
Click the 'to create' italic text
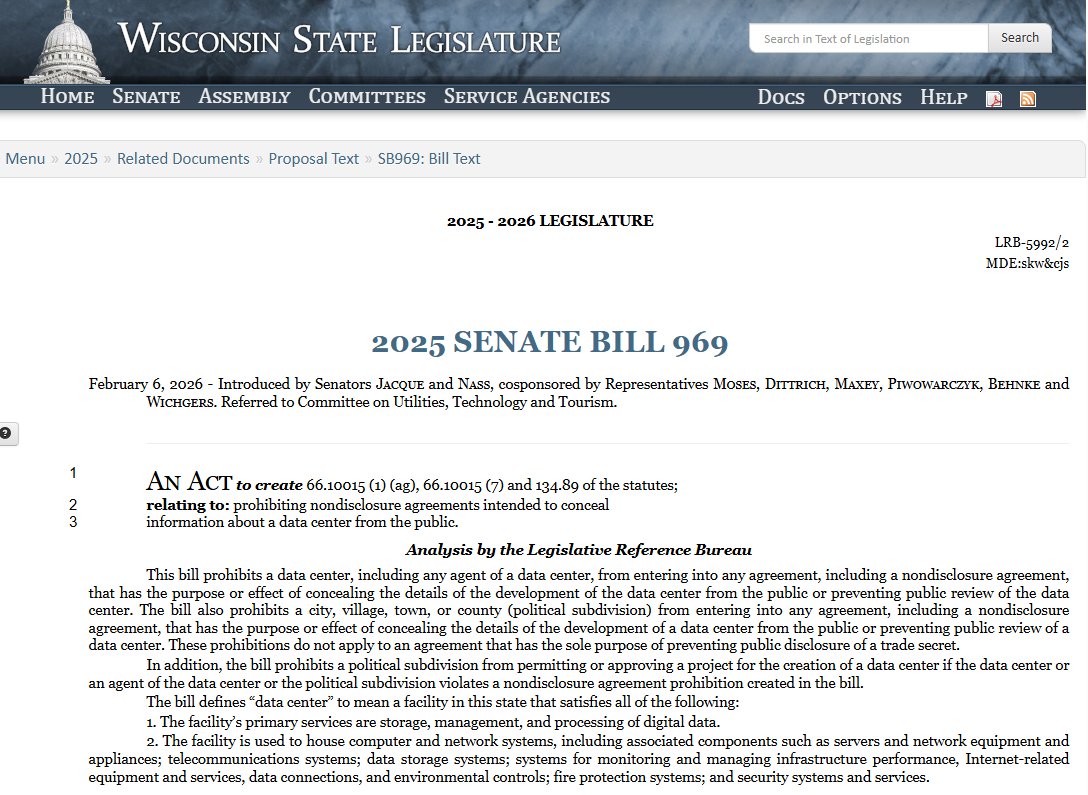tap(269, 485)
